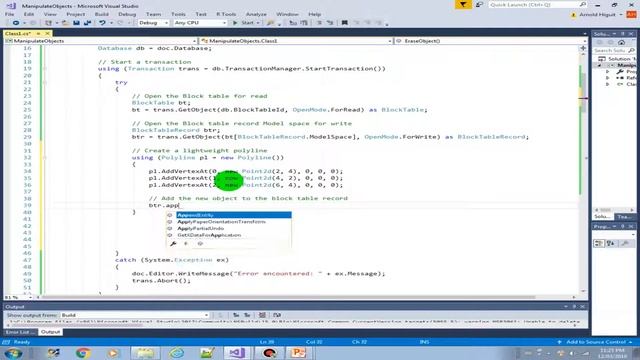This screenshot has width=640, height=360.
Task: Open the Show output from Build dropdown
Action: click(x=135, y=315)
